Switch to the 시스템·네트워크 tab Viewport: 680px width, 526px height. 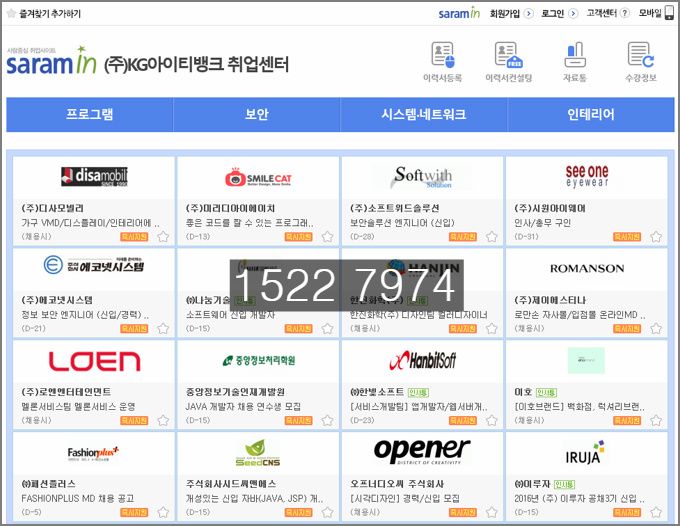point(424,114)
